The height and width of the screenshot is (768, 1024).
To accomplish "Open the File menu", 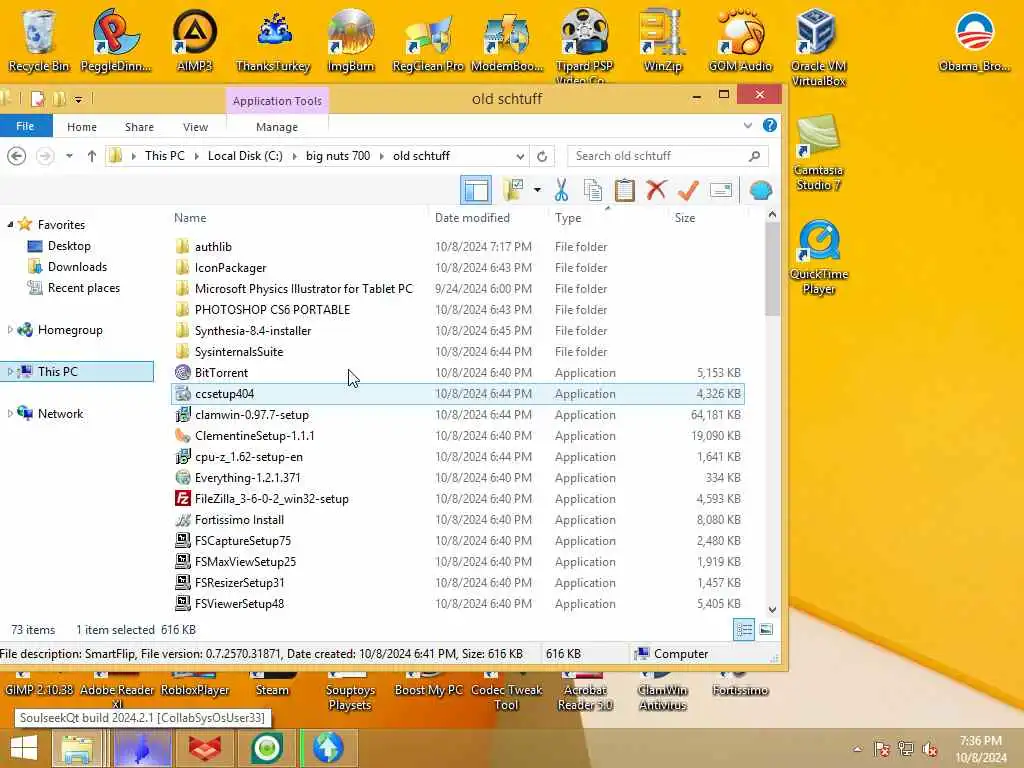I will 25,126.
